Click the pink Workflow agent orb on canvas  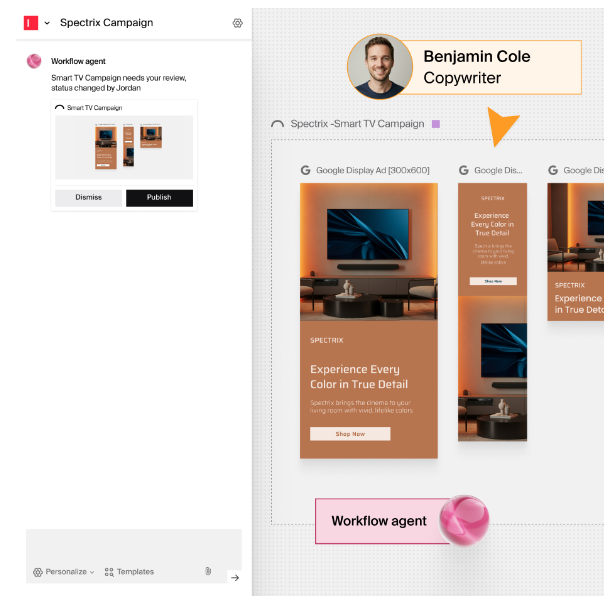[x=464, y=521]
